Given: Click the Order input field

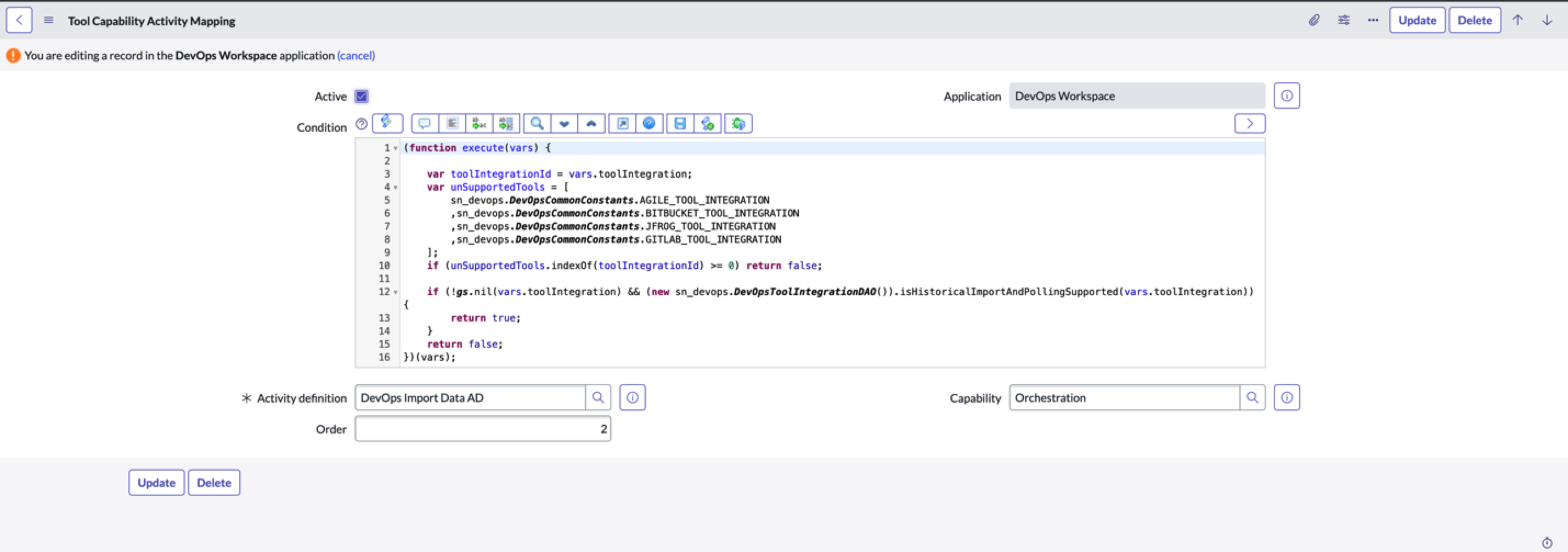Looking at the screenshot, I should coord(483,429).
